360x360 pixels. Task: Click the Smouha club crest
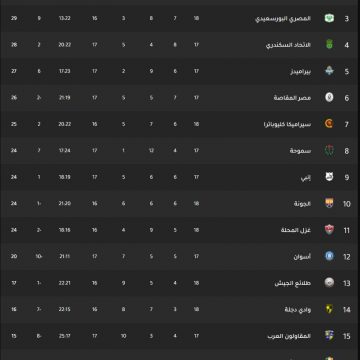(x=329, y=150)
